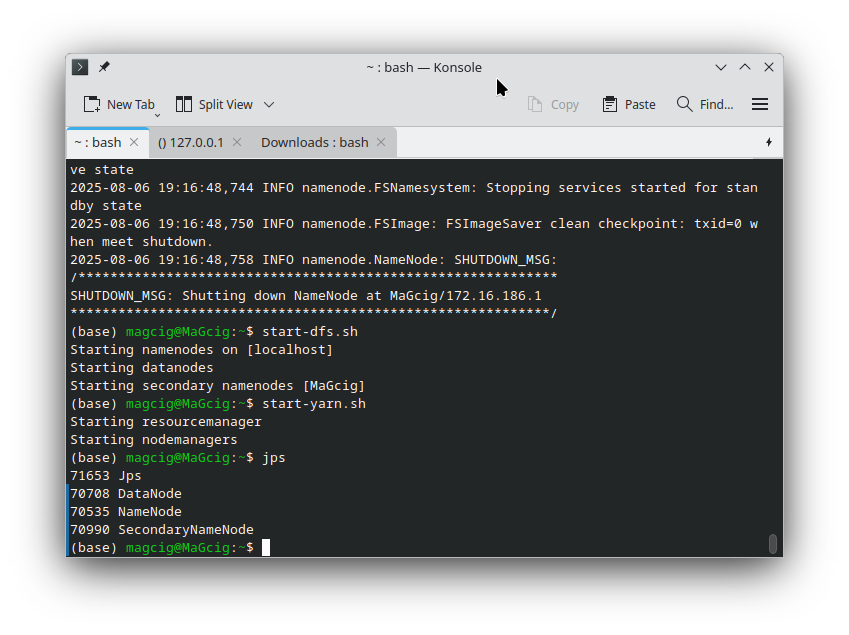849x635 pixels.
Task: Click the Paste toolbar button
Action: (629, 104)
